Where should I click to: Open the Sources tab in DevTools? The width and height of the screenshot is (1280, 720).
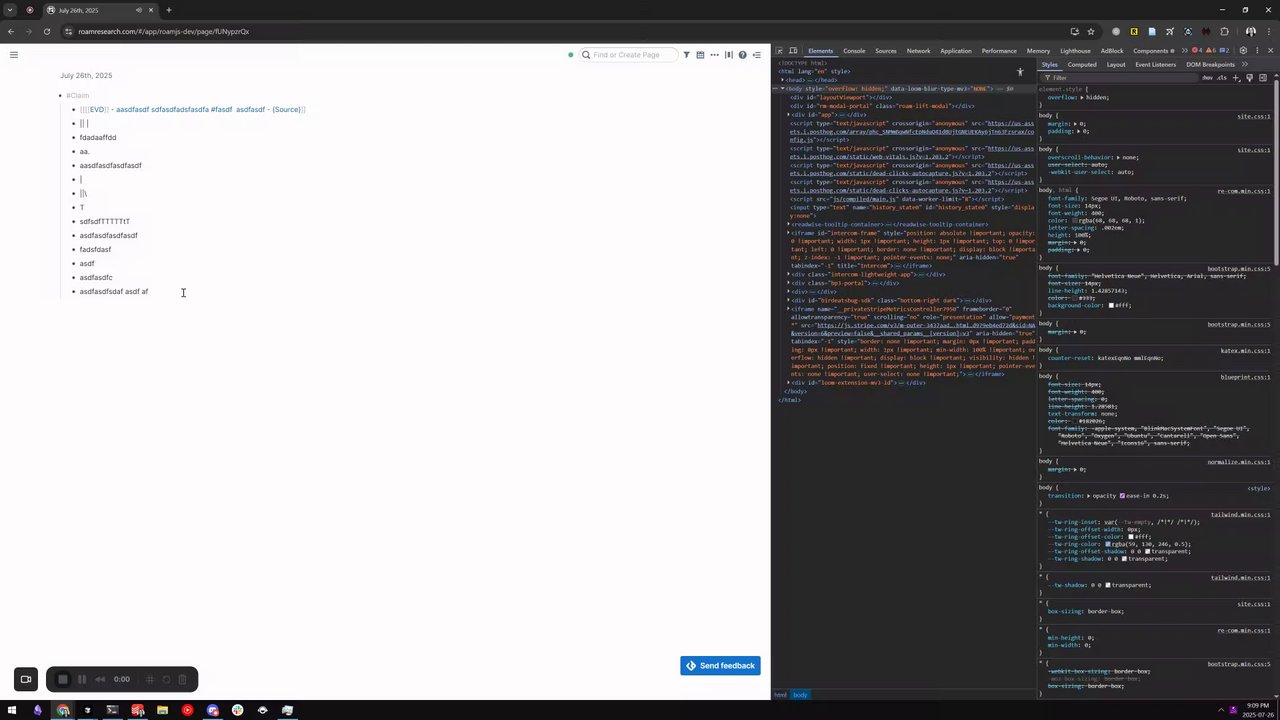pyautogui.click(x=886, y=51)
